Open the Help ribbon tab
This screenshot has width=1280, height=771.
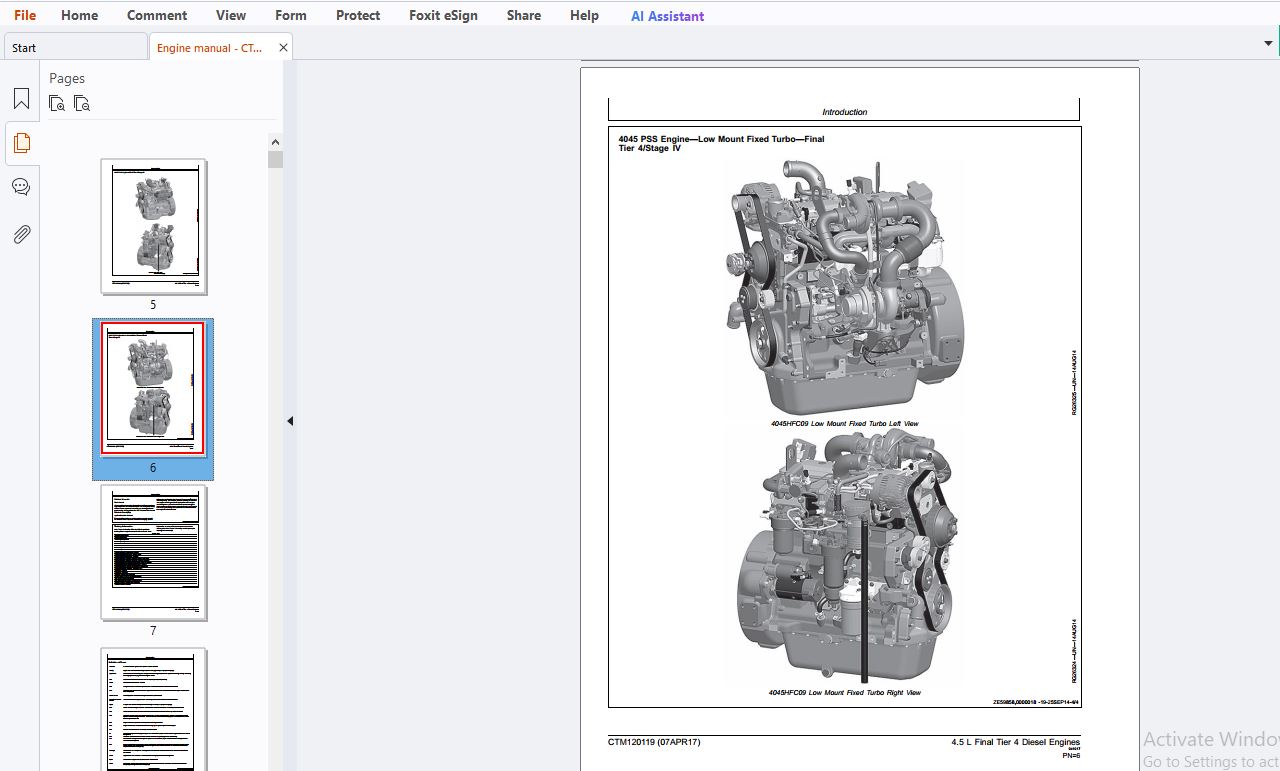[x=584, y=15]
